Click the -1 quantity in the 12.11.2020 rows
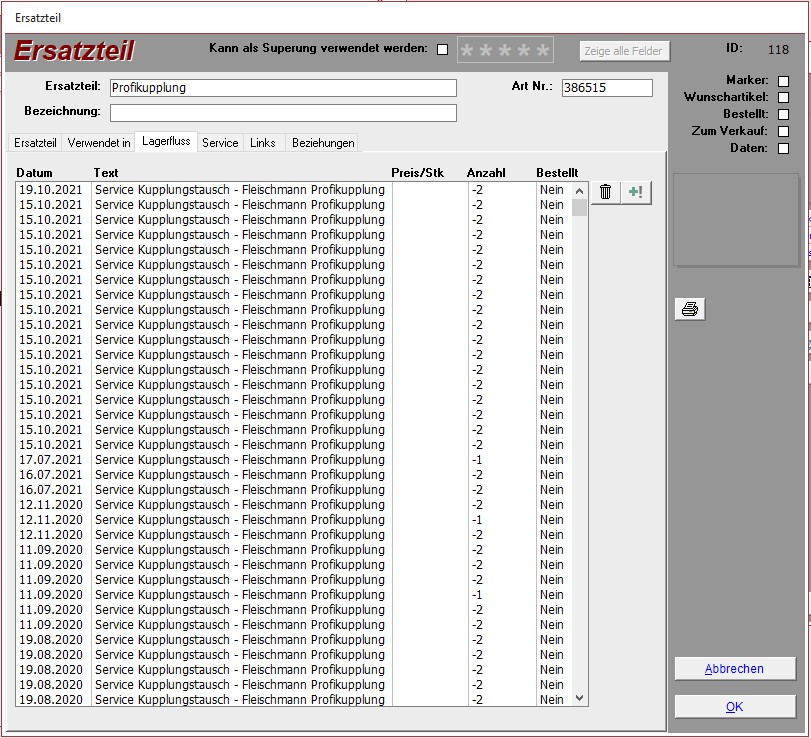The height and width of the screenshot is (738, 811). pos(477,520)
